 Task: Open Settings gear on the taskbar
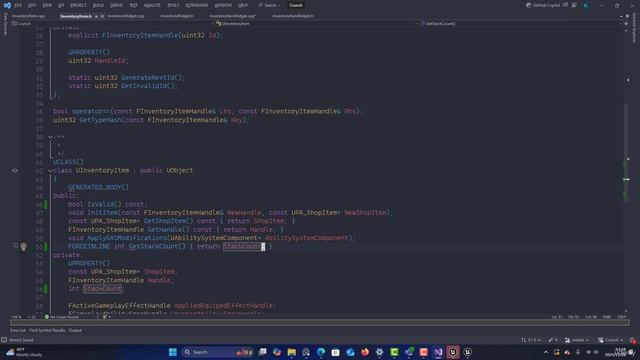click(380, 352)
